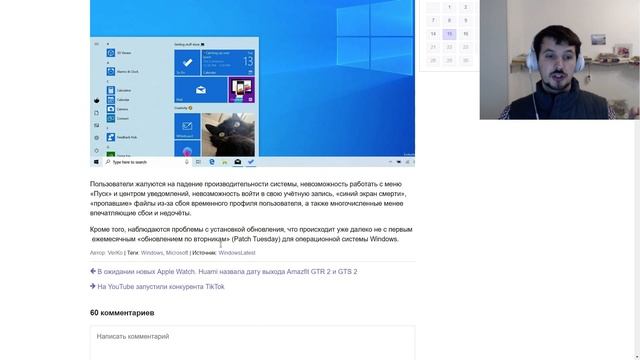Select day 16 in the calendar

(x=465, y=34)
